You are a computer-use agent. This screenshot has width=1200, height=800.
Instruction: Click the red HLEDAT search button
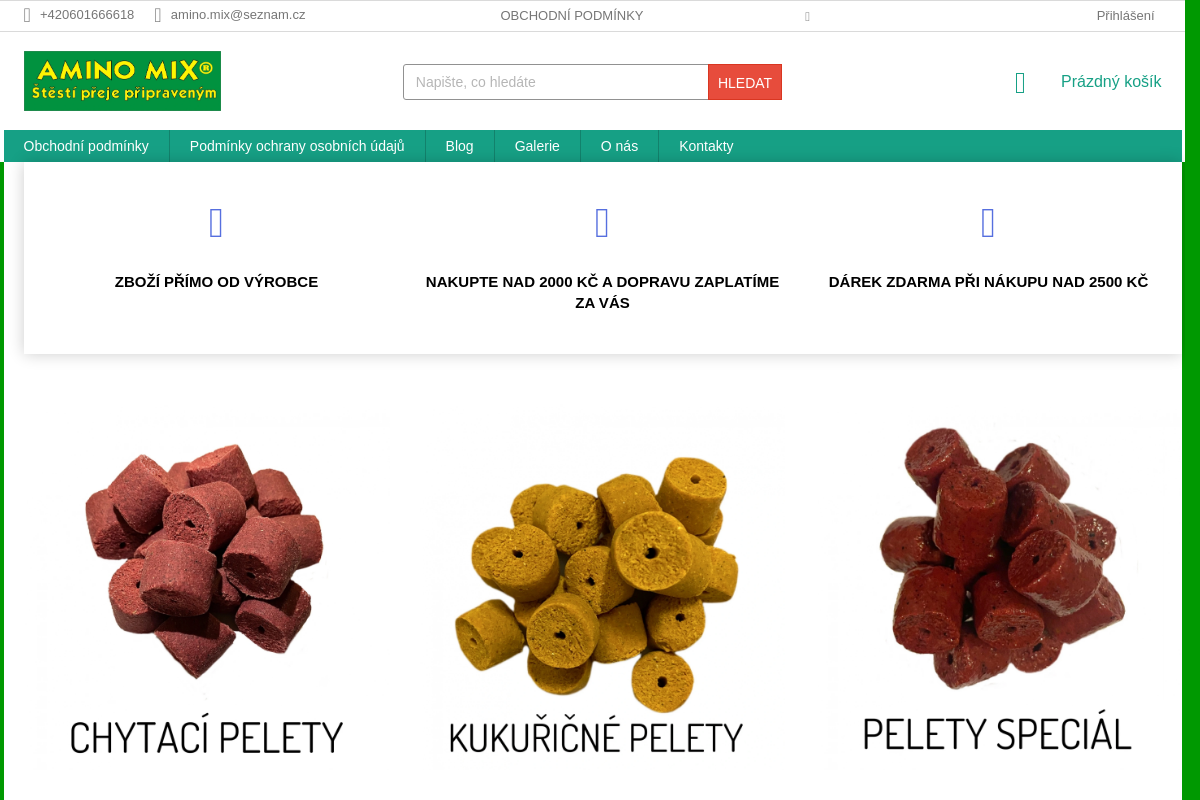coord(745,82)
